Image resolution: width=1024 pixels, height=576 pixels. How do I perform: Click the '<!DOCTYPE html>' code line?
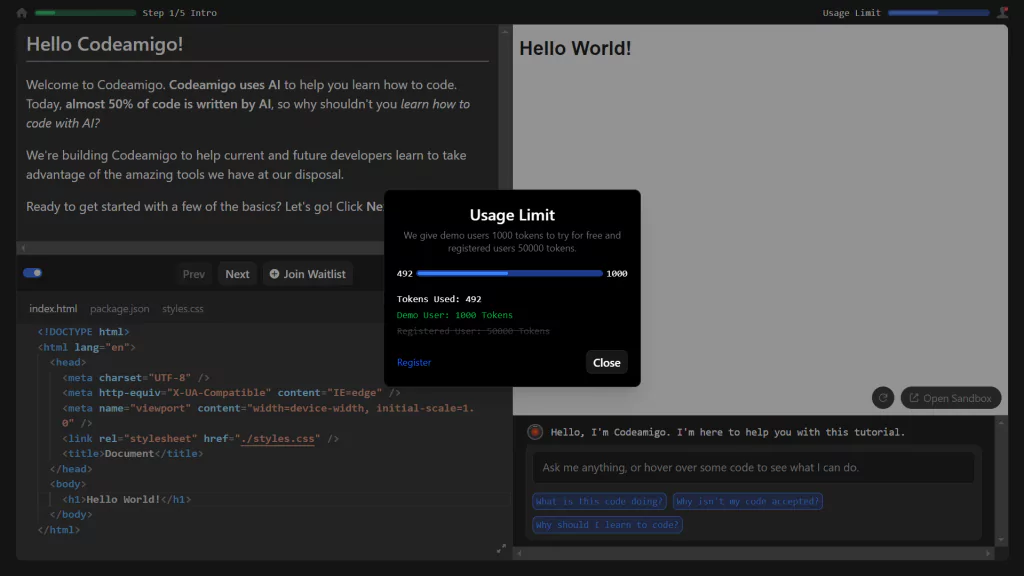click(x=84, y=332)
